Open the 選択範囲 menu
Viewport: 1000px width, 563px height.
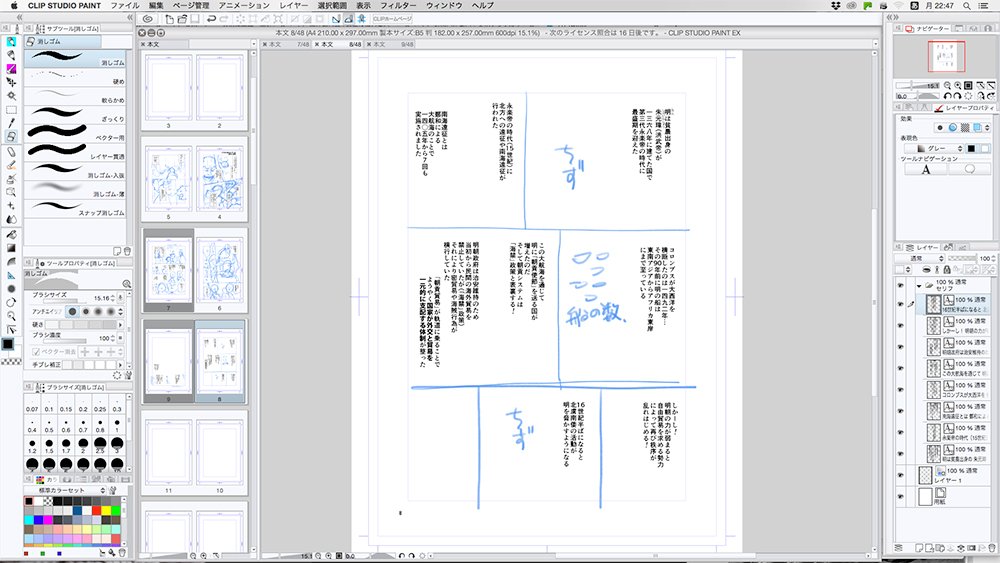tap(332, 5)
